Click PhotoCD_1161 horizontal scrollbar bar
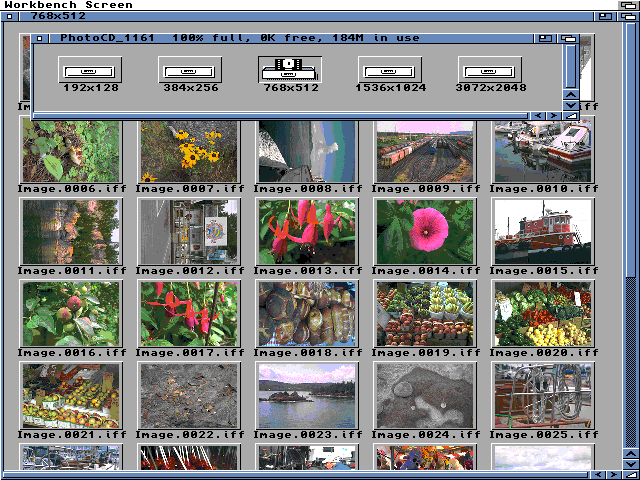The image size is (640, 480). tap(280, 116)
